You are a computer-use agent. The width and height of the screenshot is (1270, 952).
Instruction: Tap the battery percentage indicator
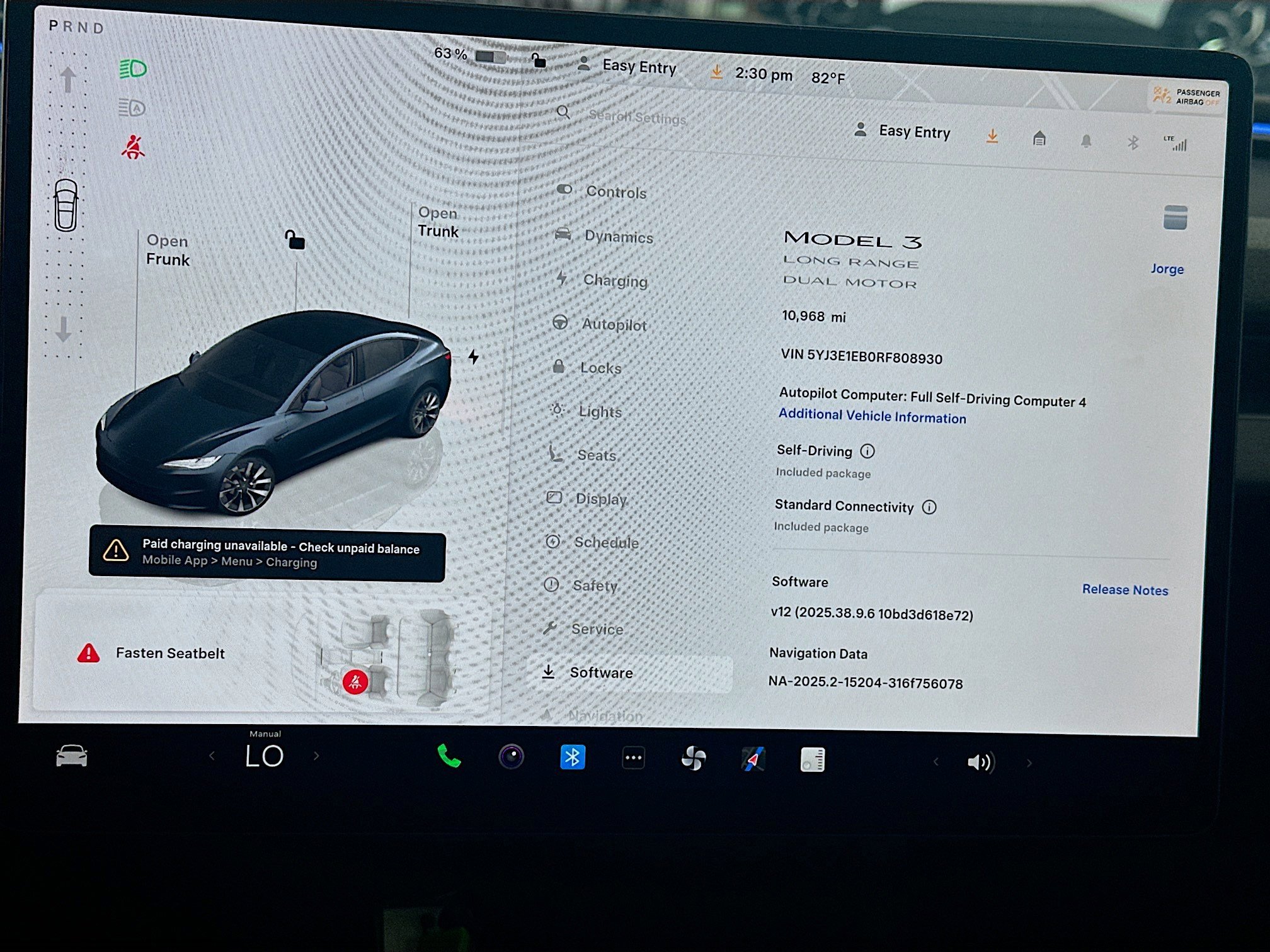coord(469,55)
